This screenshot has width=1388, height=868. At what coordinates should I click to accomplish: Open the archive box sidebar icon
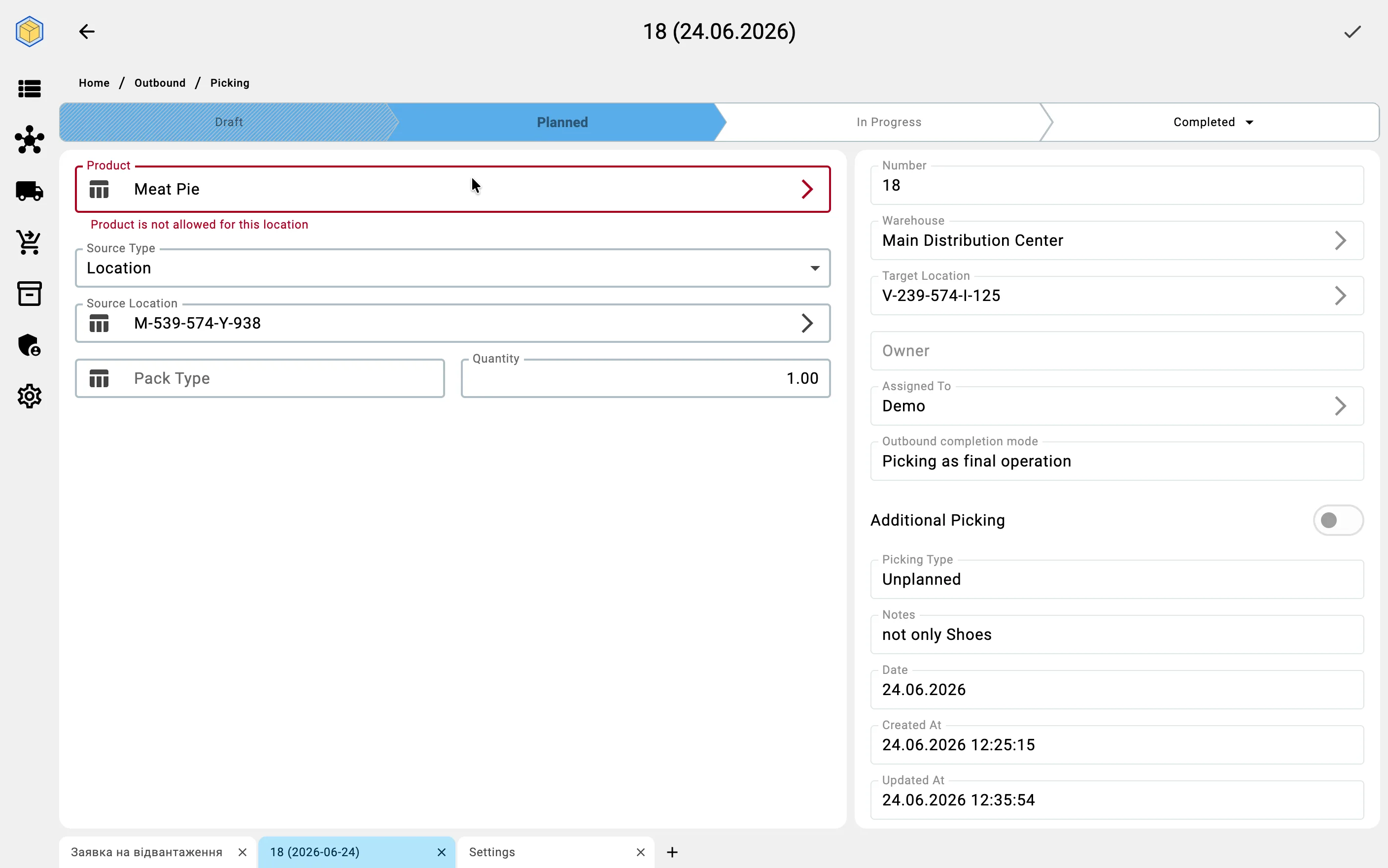pyautogui.click(x=29, y=293)
